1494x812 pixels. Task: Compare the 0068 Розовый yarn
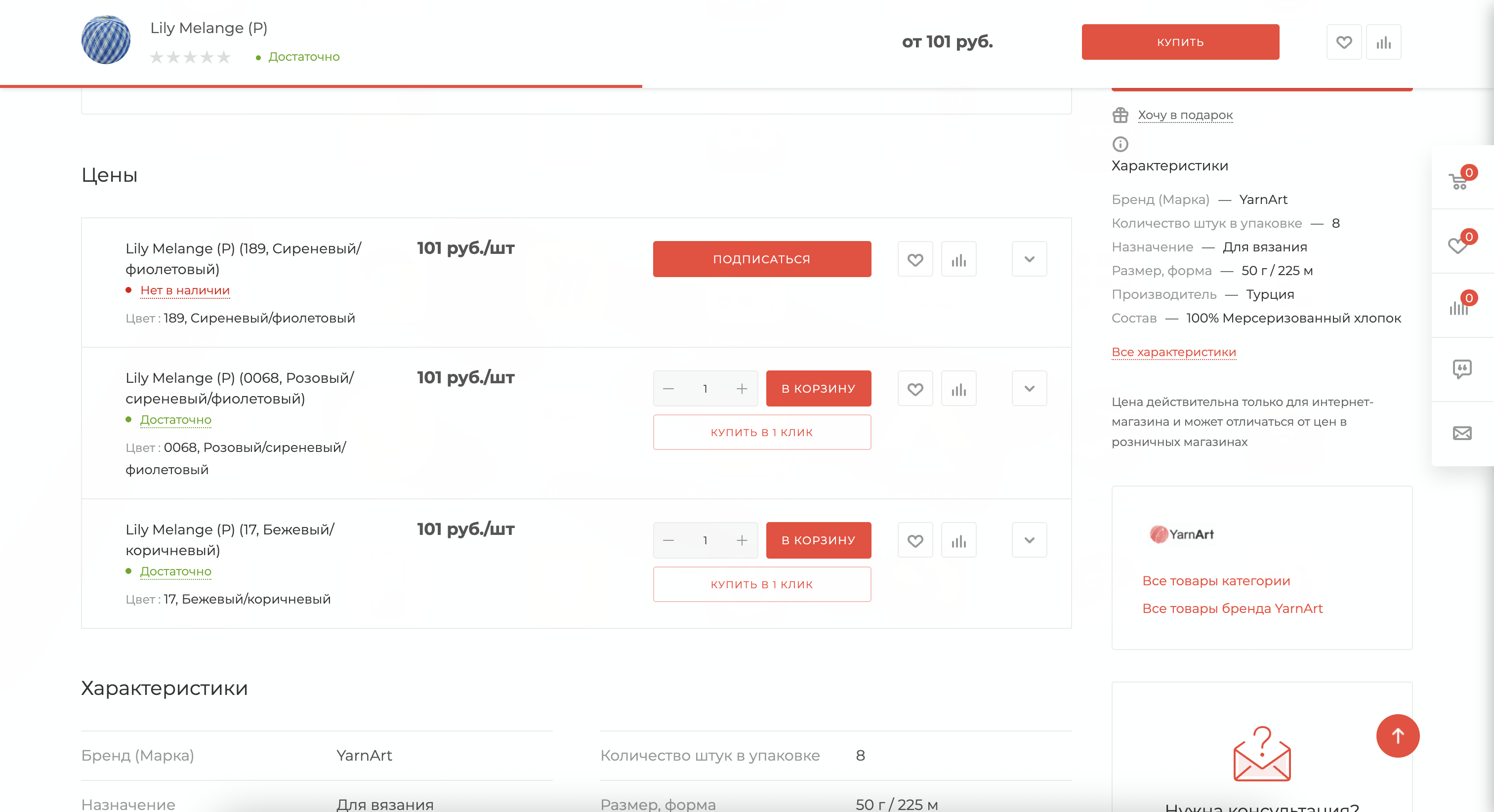point(958,389)
